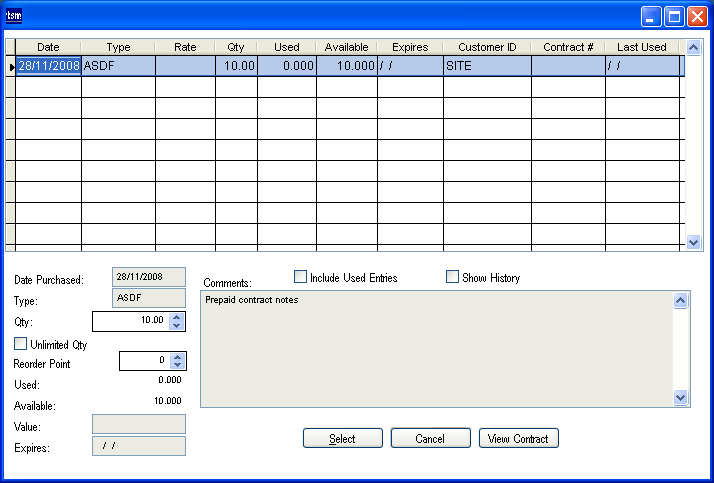Increase Reorder Point with up arrow
Image resolution: width=714 pixels, height=483 pixels.
pyautogui.click(x=177, y=356)
